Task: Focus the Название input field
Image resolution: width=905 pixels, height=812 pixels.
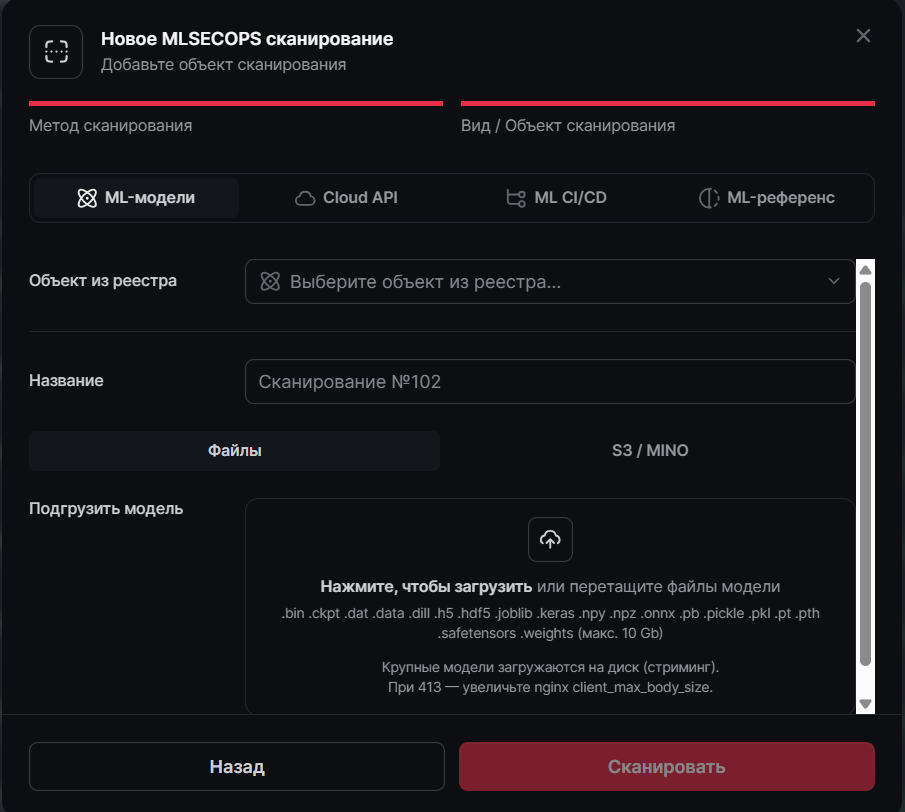Action: (550, 381)
